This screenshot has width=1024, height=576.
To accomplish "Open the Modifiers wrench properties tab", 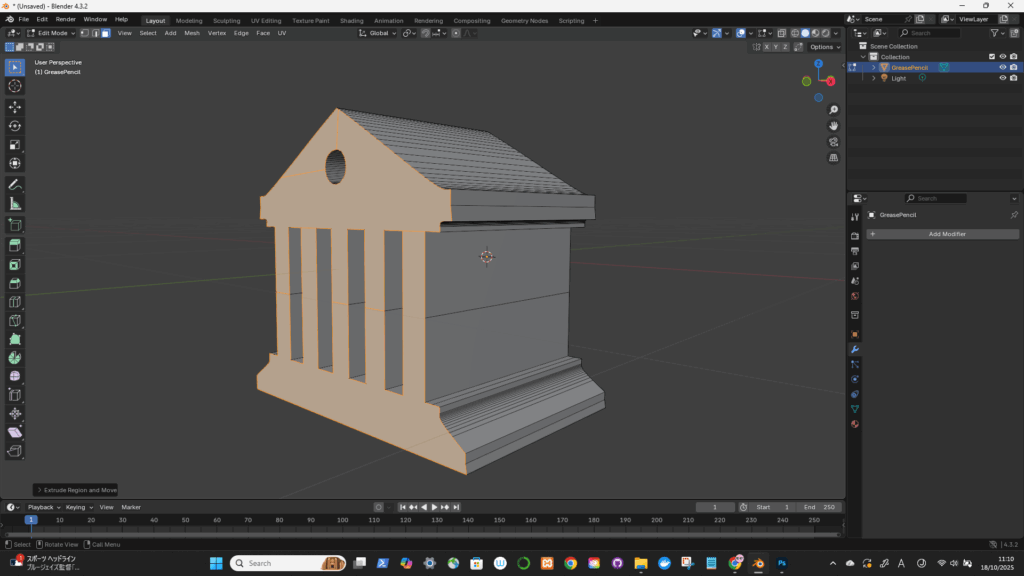I will click(x=855, y=349).
